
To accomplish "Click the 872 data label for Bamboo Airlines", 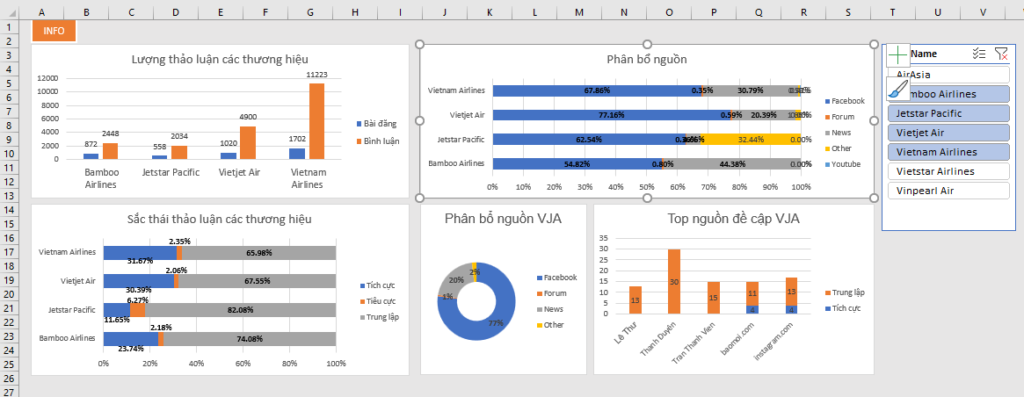I will (x=91, y=144).
